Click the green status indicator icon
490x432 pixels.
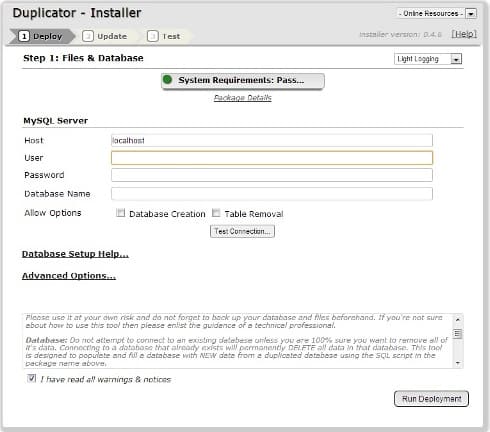point(167,80)
